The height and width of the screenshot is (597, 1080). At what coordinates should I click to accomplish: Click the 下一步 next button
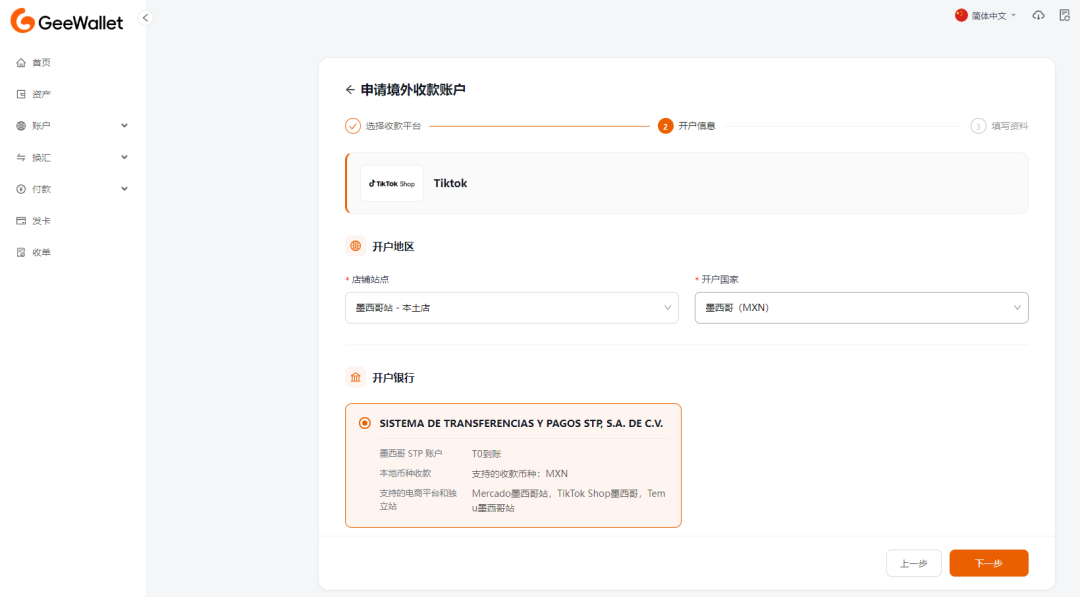pos(988,563)
